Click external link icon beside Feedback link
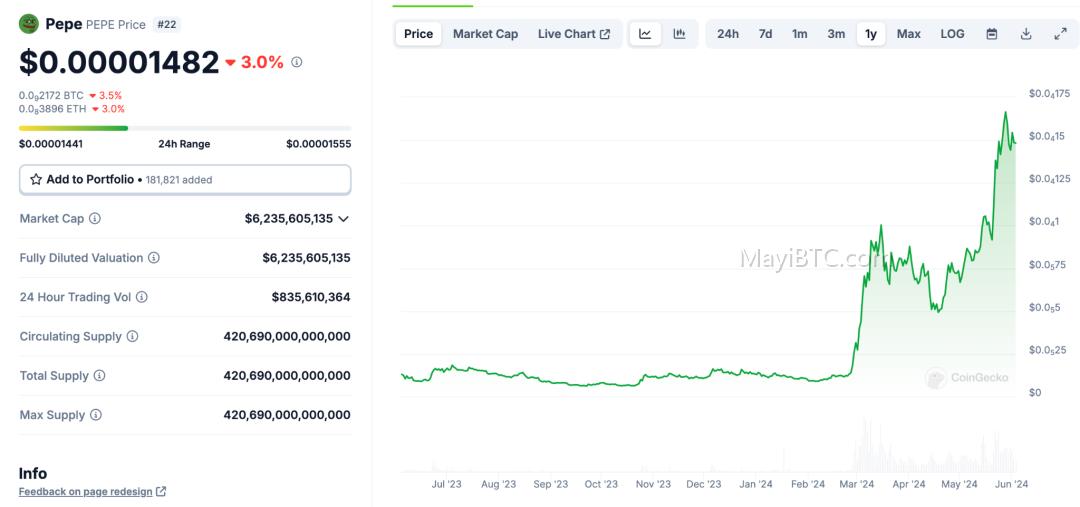1080x507 pixels. coord(161,491)
